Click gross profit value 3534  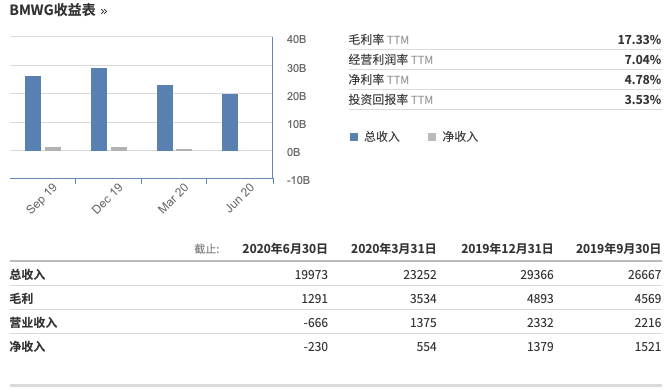click(x=423, y=299)
